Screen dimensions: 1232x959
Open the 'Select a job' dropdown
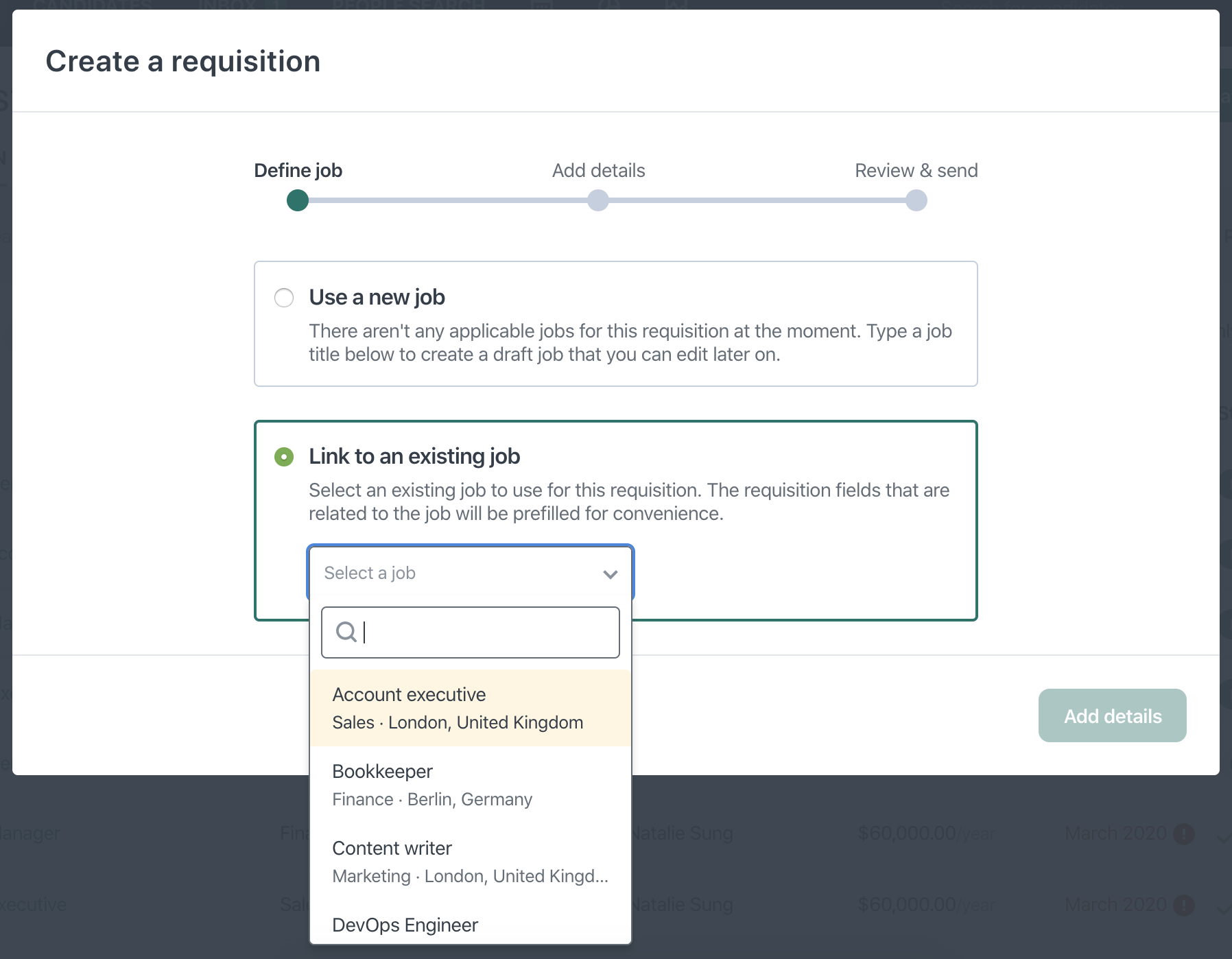[x=471, y=573]
